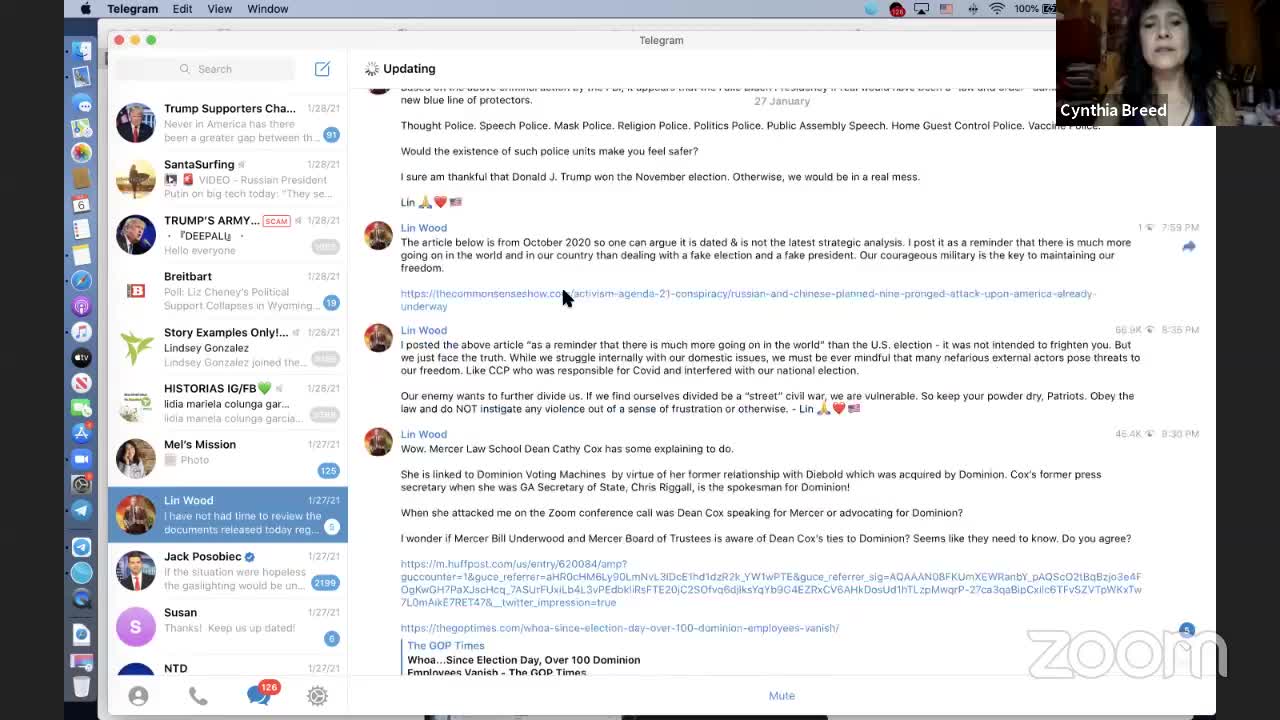Open the Trump Supporters Cha... chat
Image resolution: width=1280 pixels, height=720 pixels.
[228, 122]
